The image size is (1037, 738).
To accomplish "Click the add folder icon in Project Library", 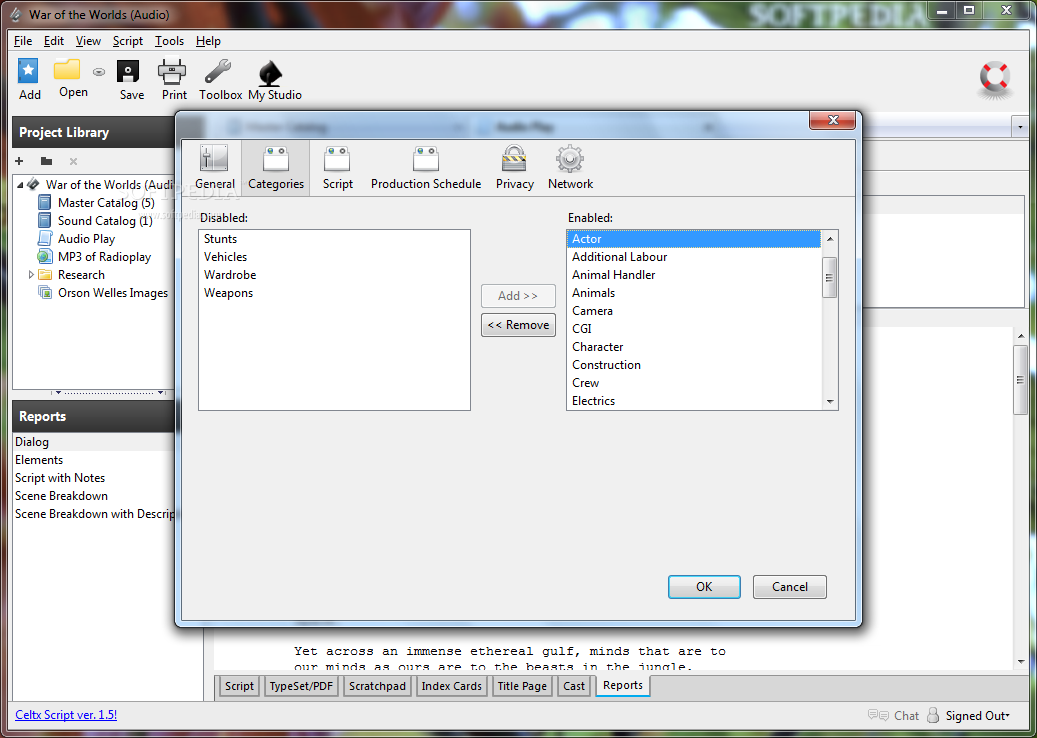I will click(46, 161).
